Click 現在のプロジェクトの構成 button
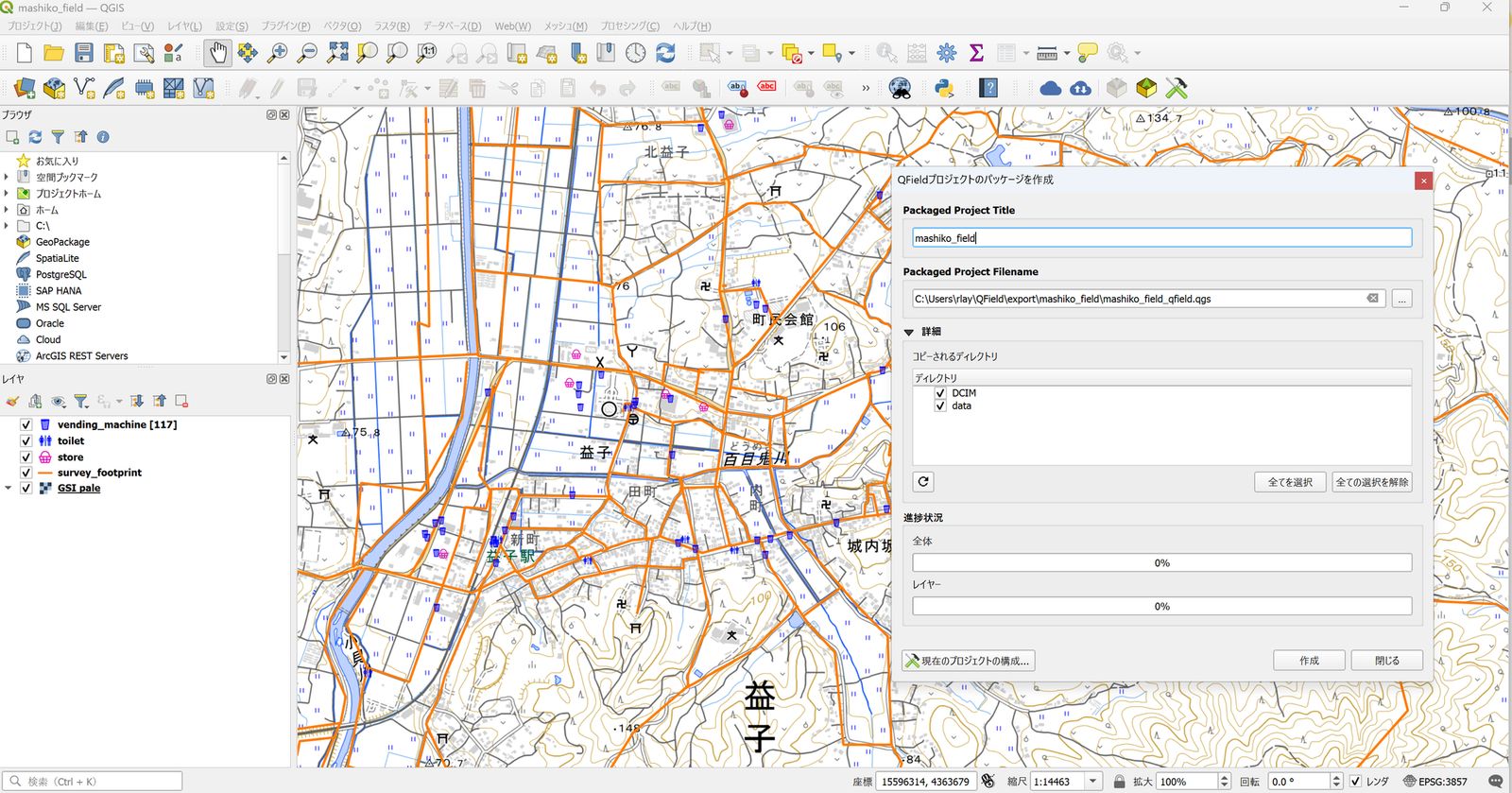The width and height of the screenshot is (1512, 793). [968, 661]
